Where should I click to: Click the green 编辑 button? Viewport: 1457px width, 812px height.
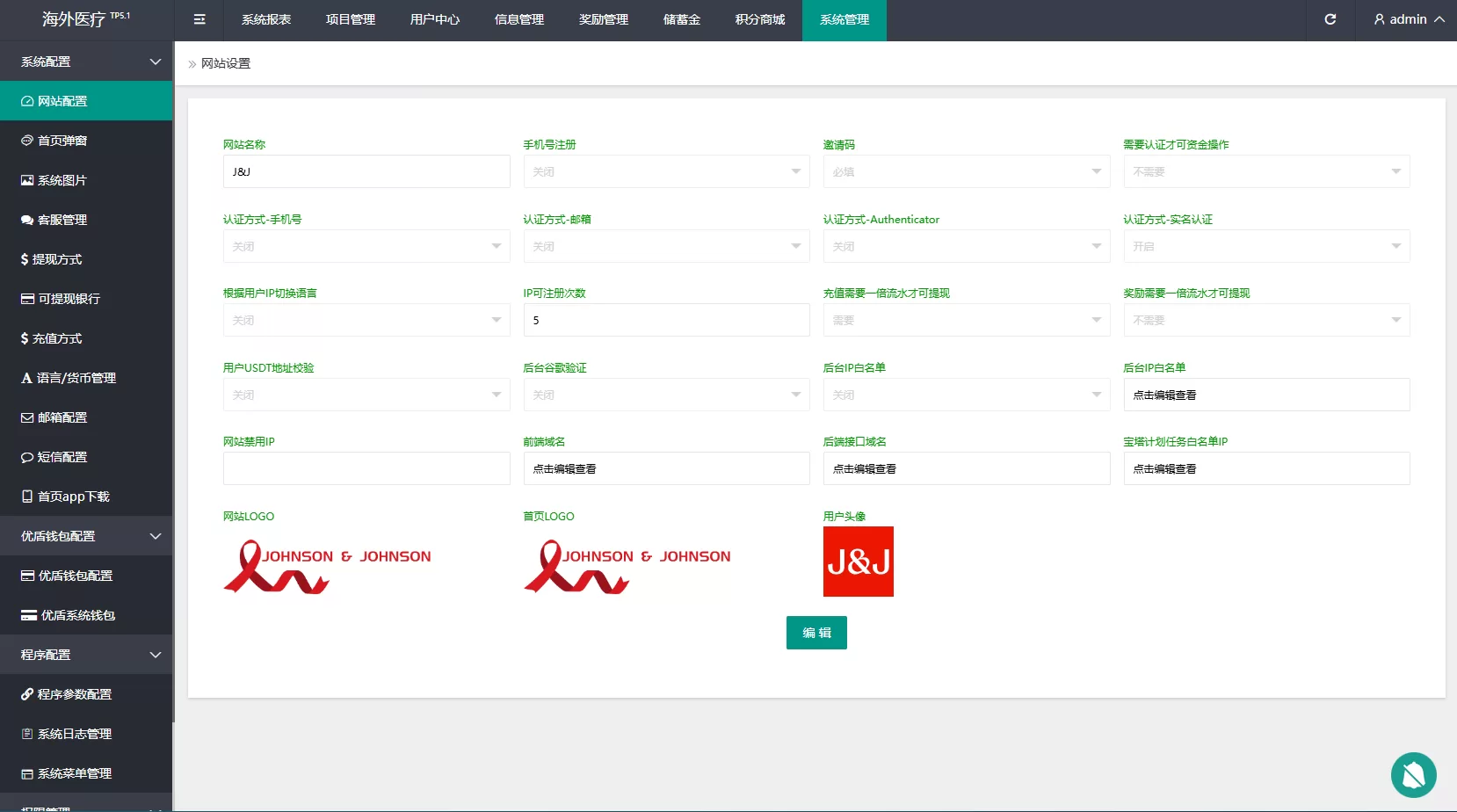[816, 633]
